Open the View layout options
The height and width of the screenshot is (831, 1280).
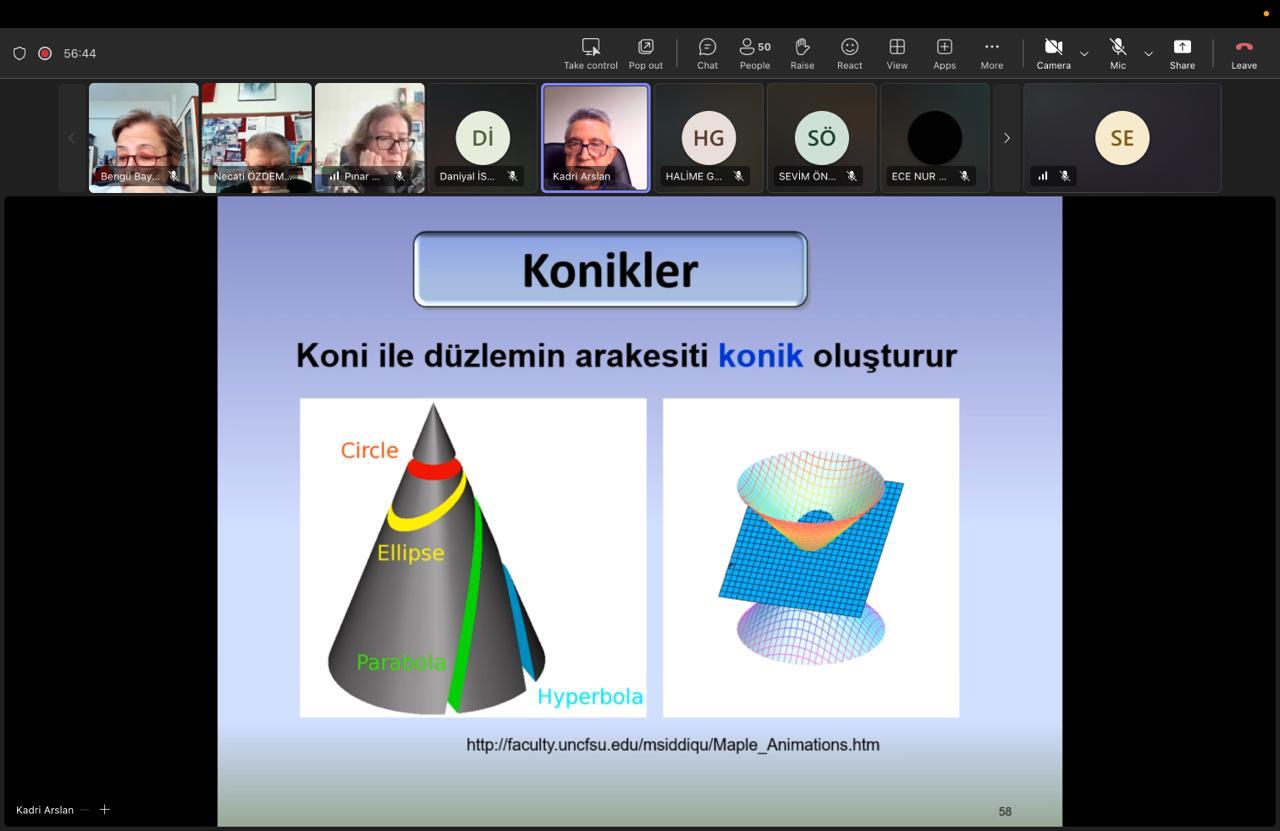point(897,53)
